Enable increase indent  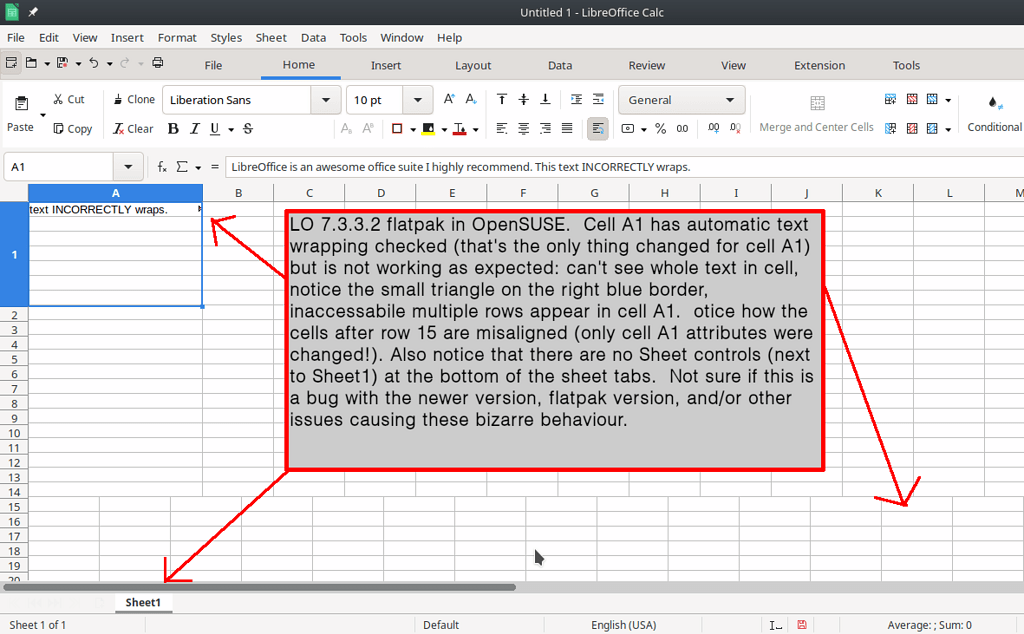click(x=575, y=99)
